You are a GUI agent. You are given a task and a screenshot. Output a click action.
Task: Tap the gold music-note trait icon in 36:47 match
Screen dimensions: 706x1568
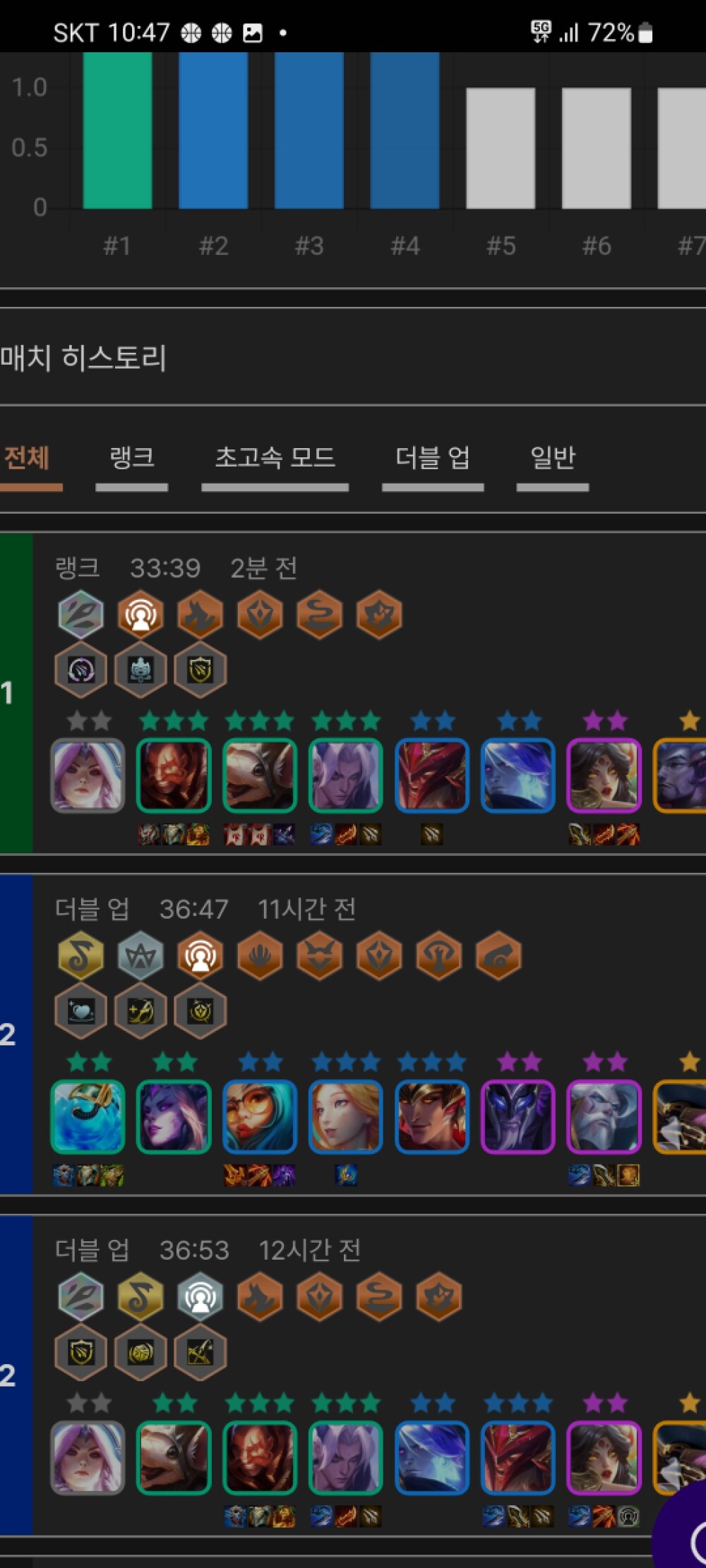[81, 956]
